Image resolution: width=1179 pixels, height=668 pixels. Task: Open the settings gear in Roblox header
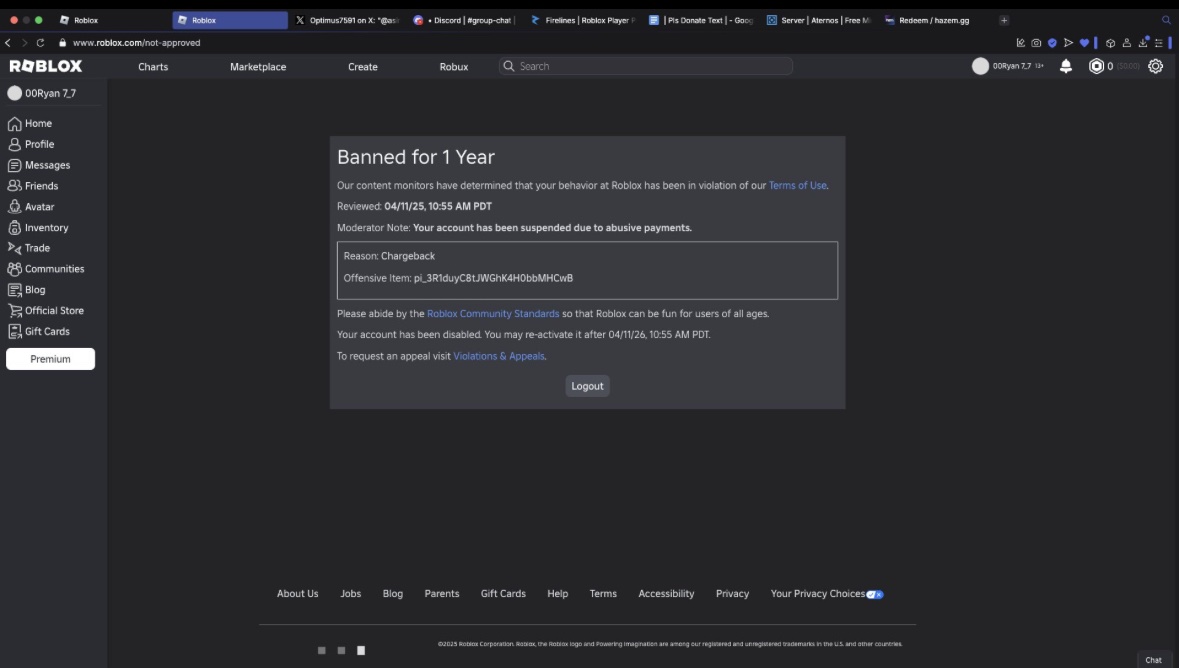pyautogui.click(x=1156, y=66)
